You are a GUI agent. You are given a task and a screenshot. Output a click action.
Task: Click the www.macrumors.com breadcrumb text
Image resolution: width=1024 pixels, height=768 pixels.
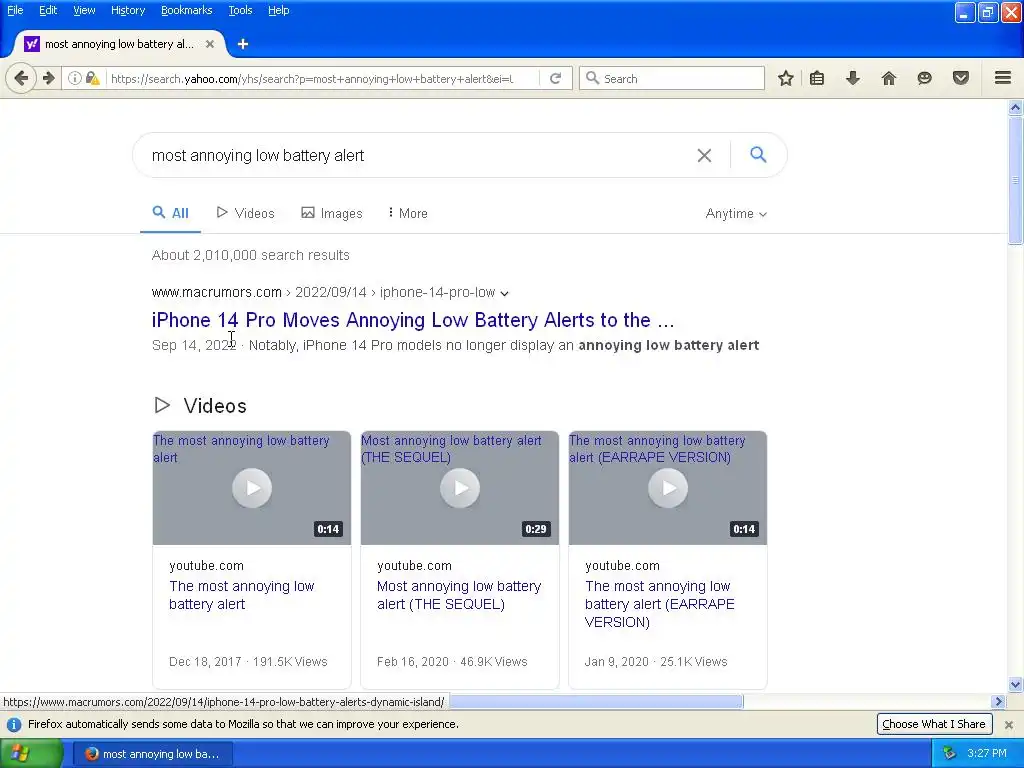(216, 293)
